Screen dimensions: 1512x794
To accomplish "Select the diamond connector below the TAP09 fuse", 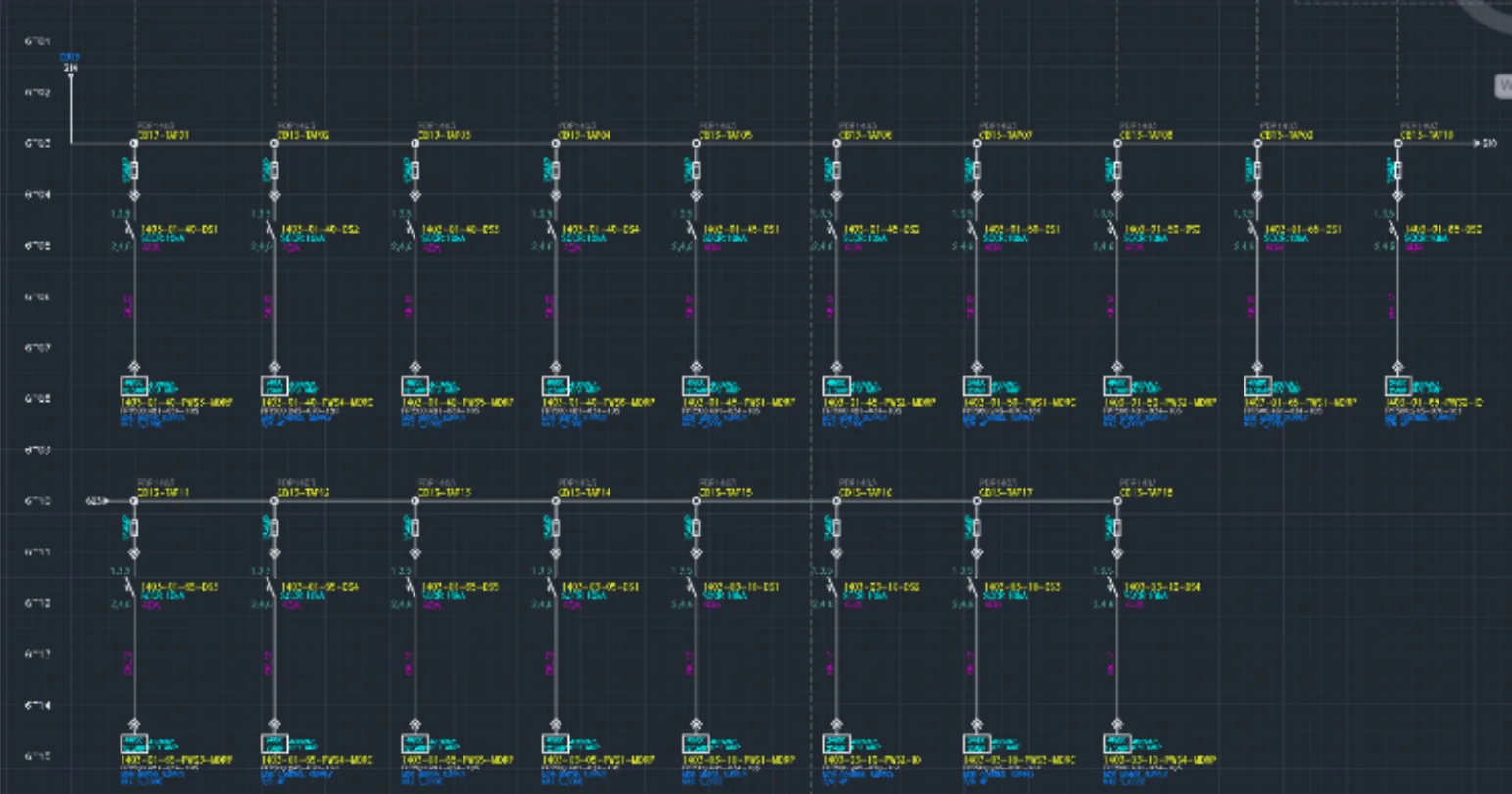I will click(1257, 195).
